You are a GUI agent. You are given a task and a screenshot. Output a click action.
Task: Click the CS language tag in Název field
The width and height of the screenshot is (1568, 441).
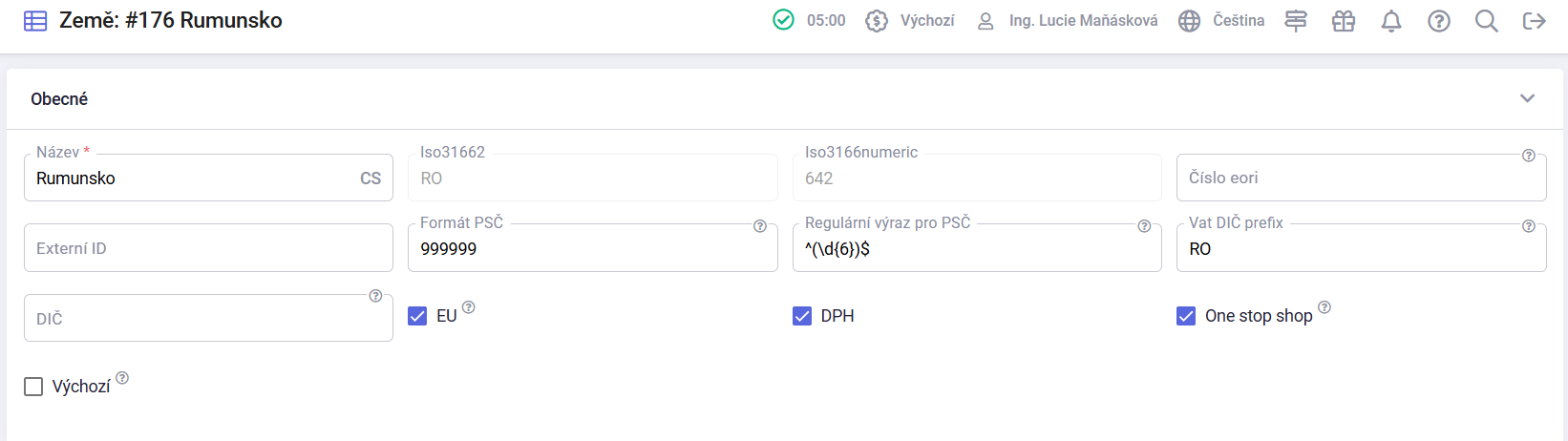coord(371,178)
